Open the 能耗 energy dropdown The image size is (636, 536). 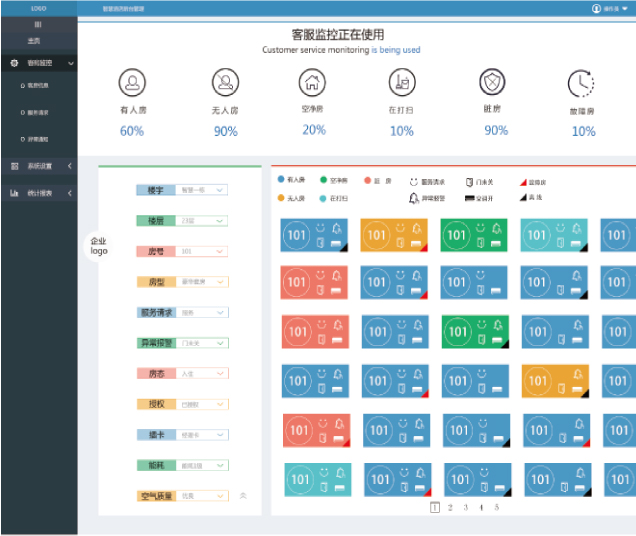pyautogui.click(x=202, y=465)
